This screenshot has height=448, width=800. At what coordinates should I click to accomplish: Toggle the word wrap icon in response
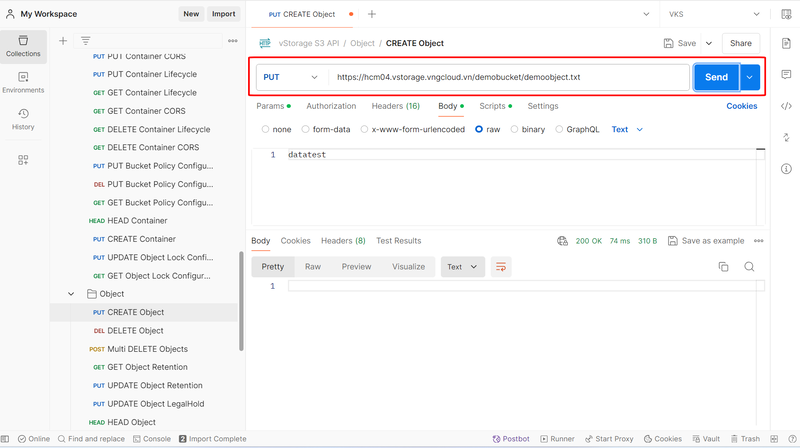501,267
